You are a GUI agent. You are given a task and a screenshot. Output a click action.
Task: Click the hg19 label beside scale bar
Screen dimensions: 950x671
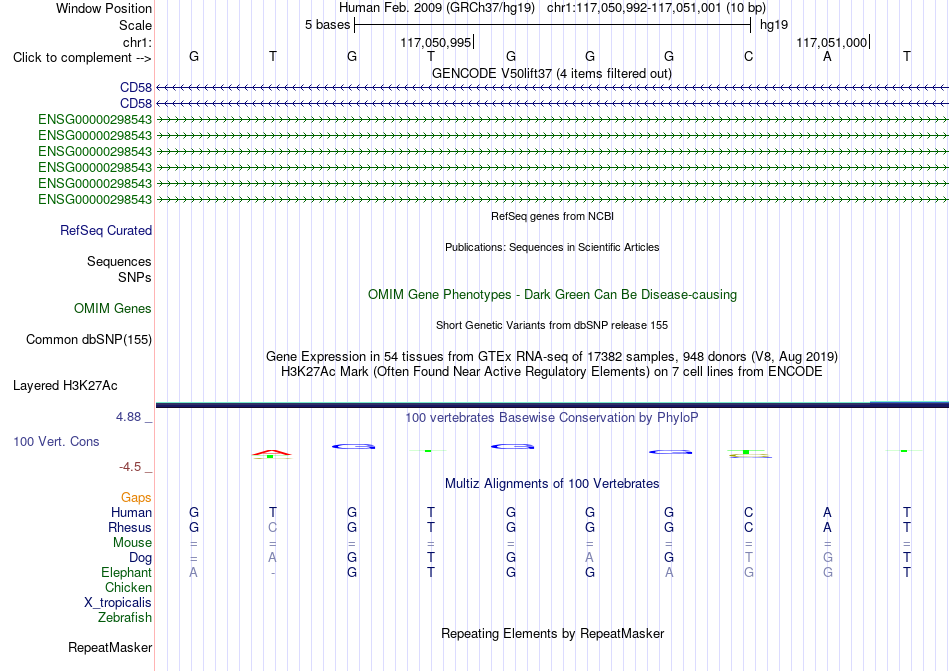774,25
